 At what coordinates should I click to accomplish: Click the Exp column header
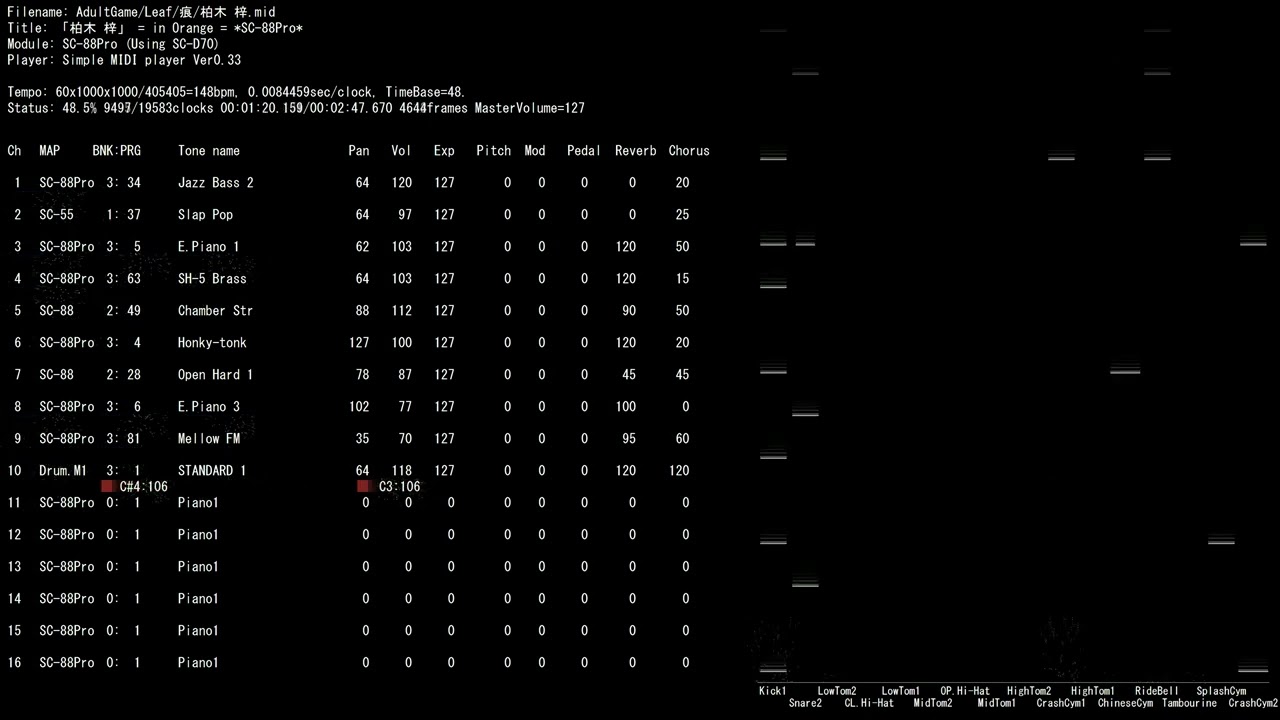click(444, 151)
